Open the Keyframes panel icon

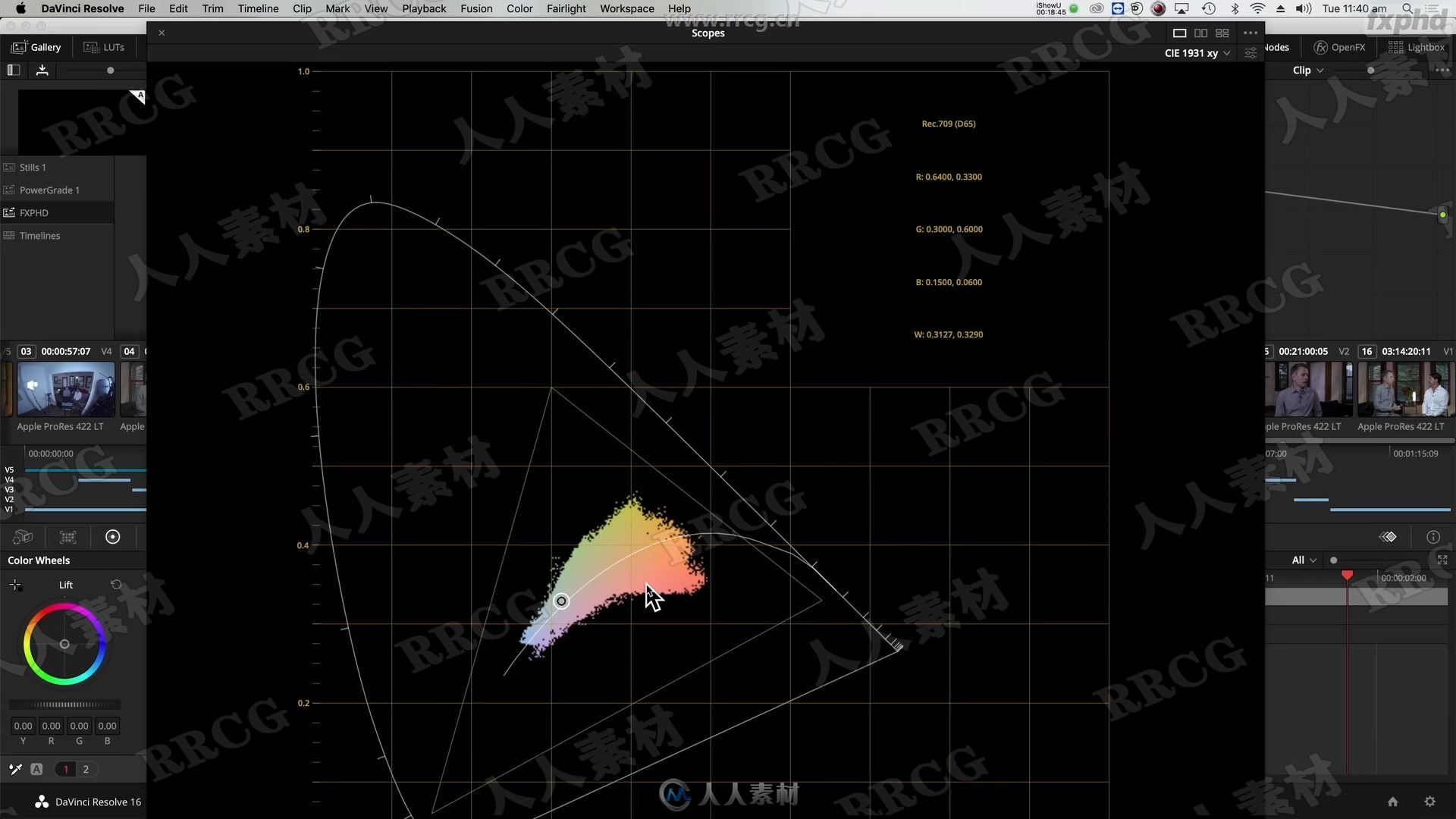coord(1388,537)
